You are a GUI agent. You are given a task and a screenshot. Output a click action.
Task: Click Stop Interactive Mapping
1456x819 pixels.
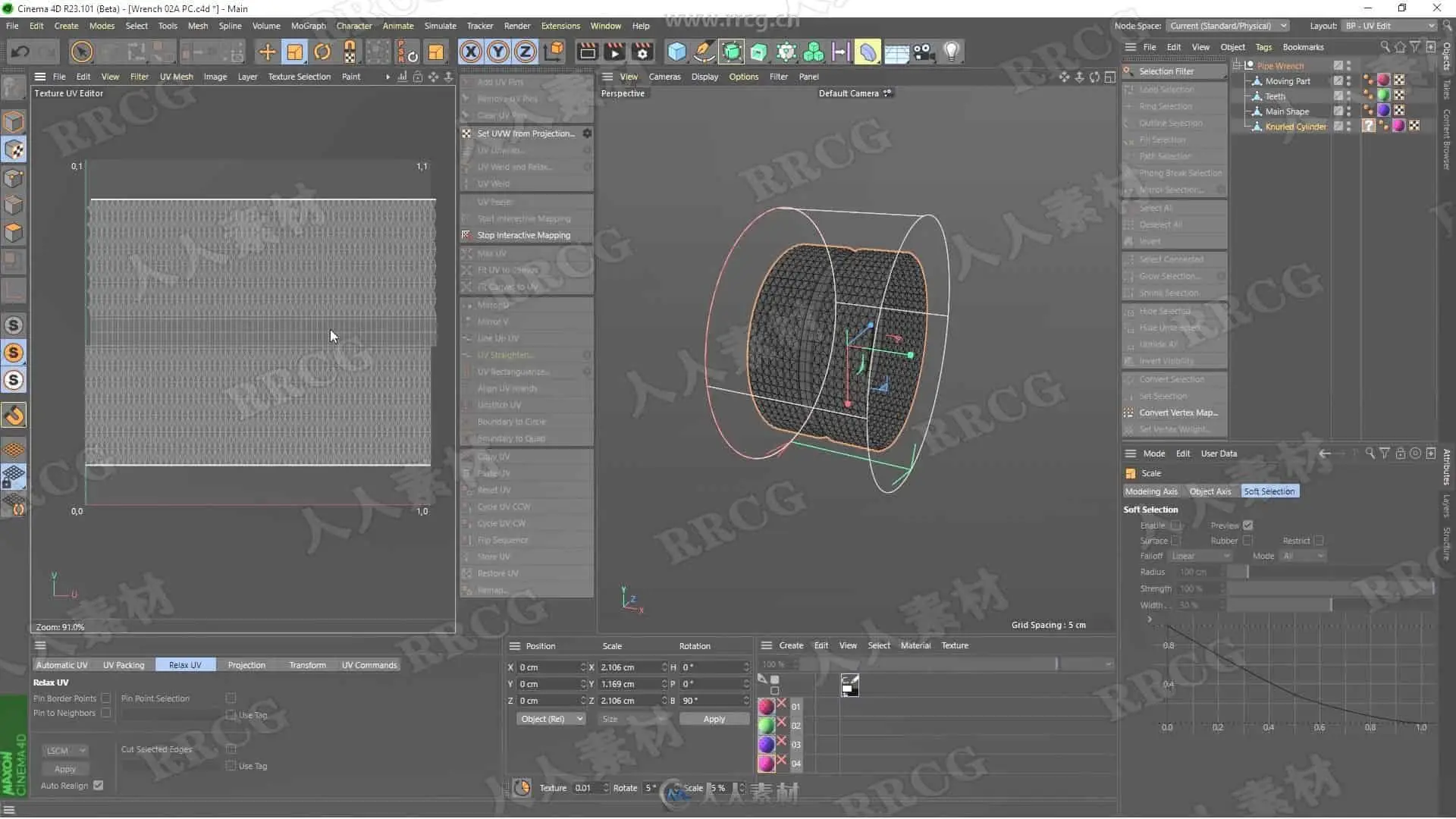(523, 235)
